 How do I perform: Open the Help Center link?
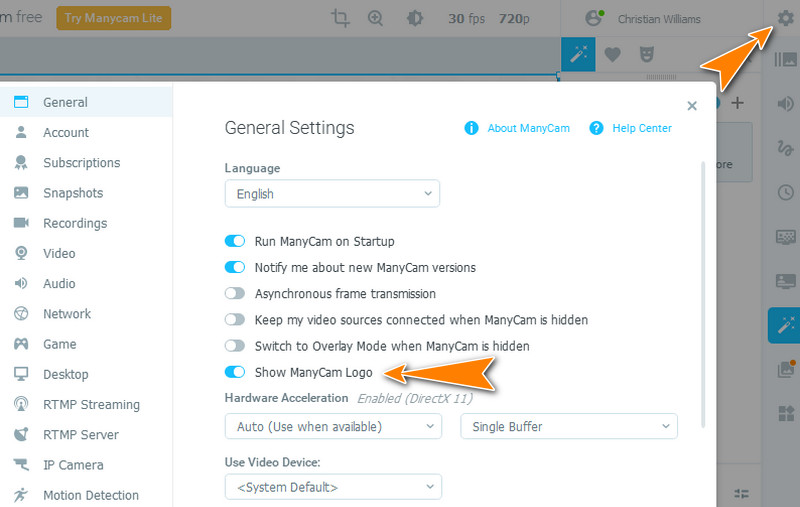click(641, 128)
